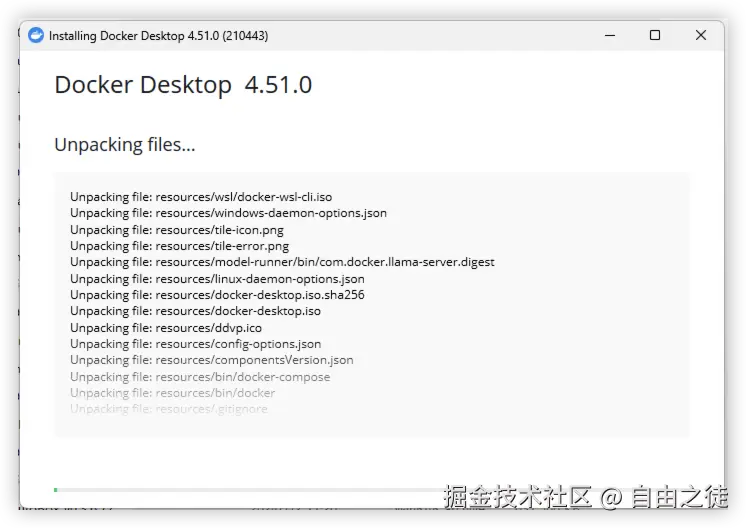Select the tile-error.png log line
This screenshot has height=528, width=746.
click(179, 246)
